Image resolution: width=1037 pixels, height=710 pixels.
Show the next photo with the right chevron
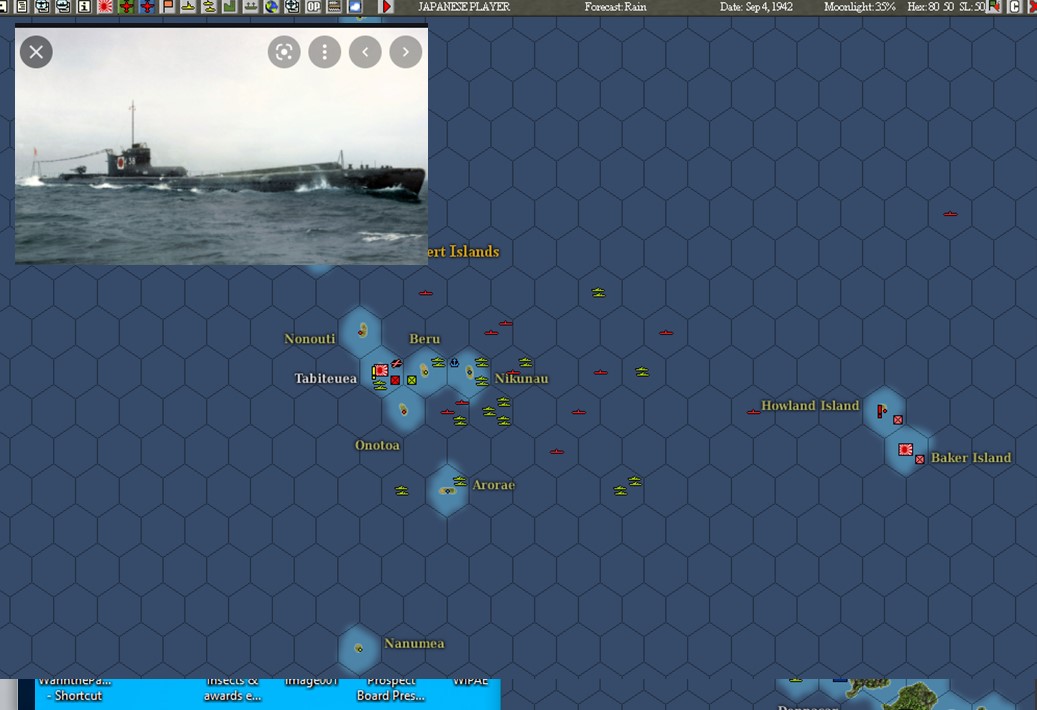(405, 51)
